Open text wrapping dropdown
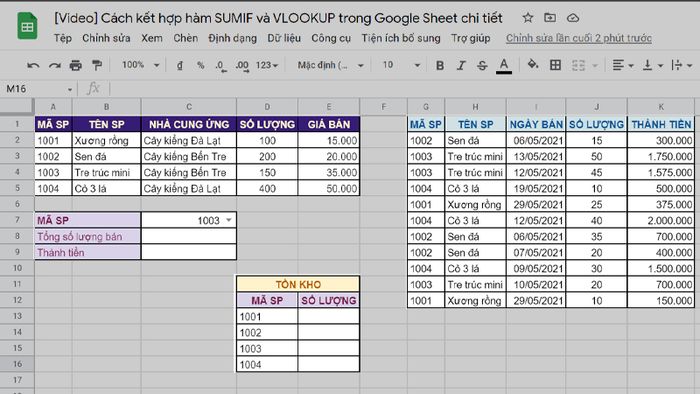The width and height of the screenshot is (700, 394). (x=682, y=66)
